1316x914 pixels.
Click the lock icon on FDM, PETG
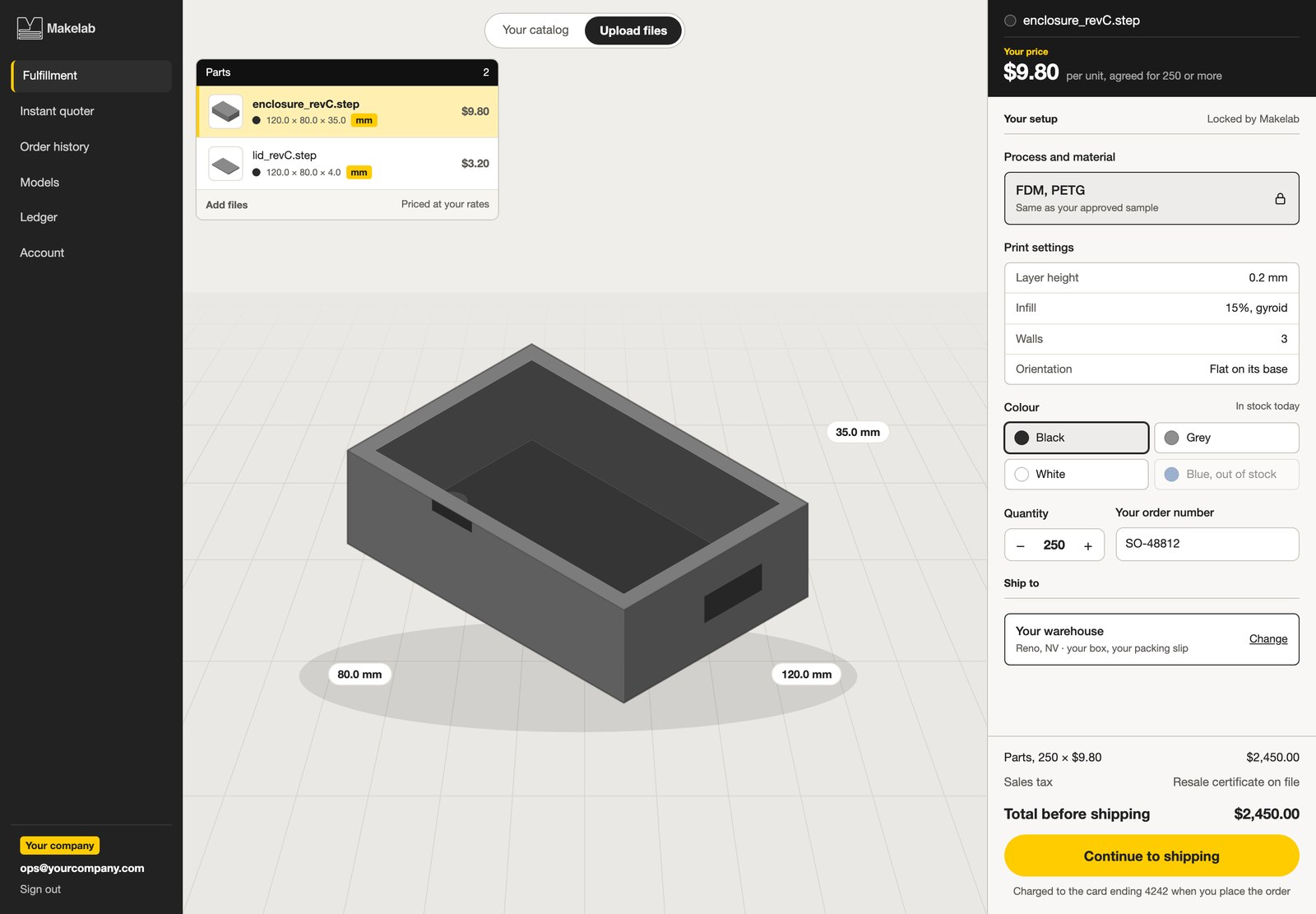coord(1280,198)
